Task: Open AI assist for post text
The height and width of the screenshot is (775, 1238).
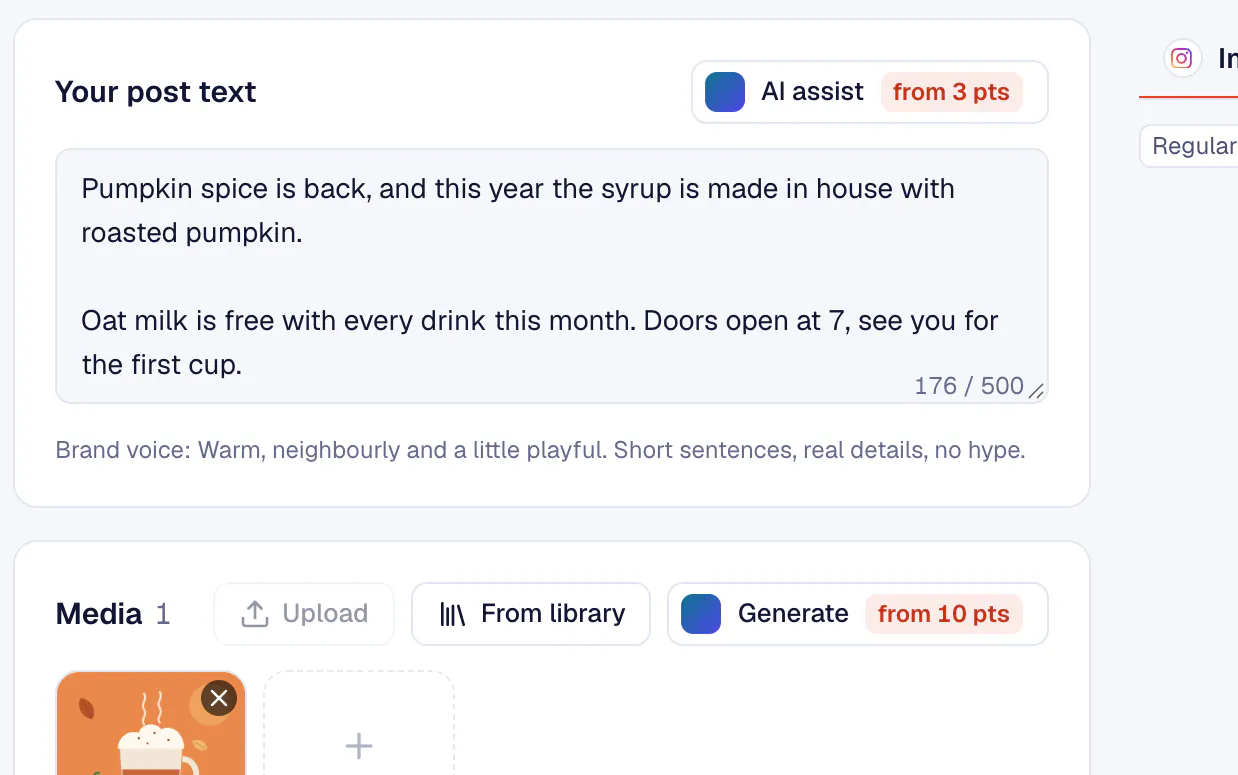Action: [x=869, y=92]
